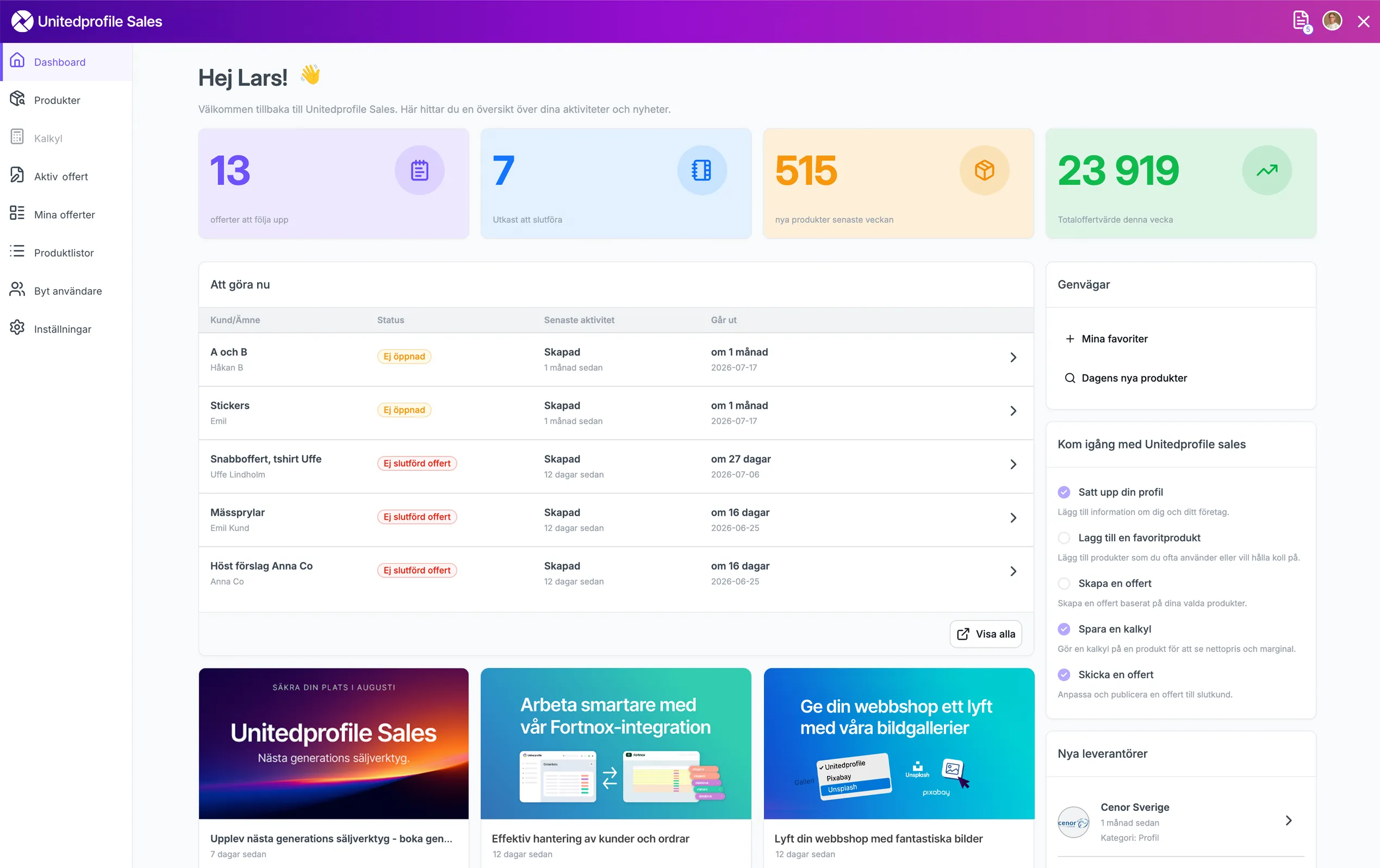Viewport: 1380px width, 868px height.
Task: Toggle the Spara en kalkyl checkmark
Action: click(1064, 629)
